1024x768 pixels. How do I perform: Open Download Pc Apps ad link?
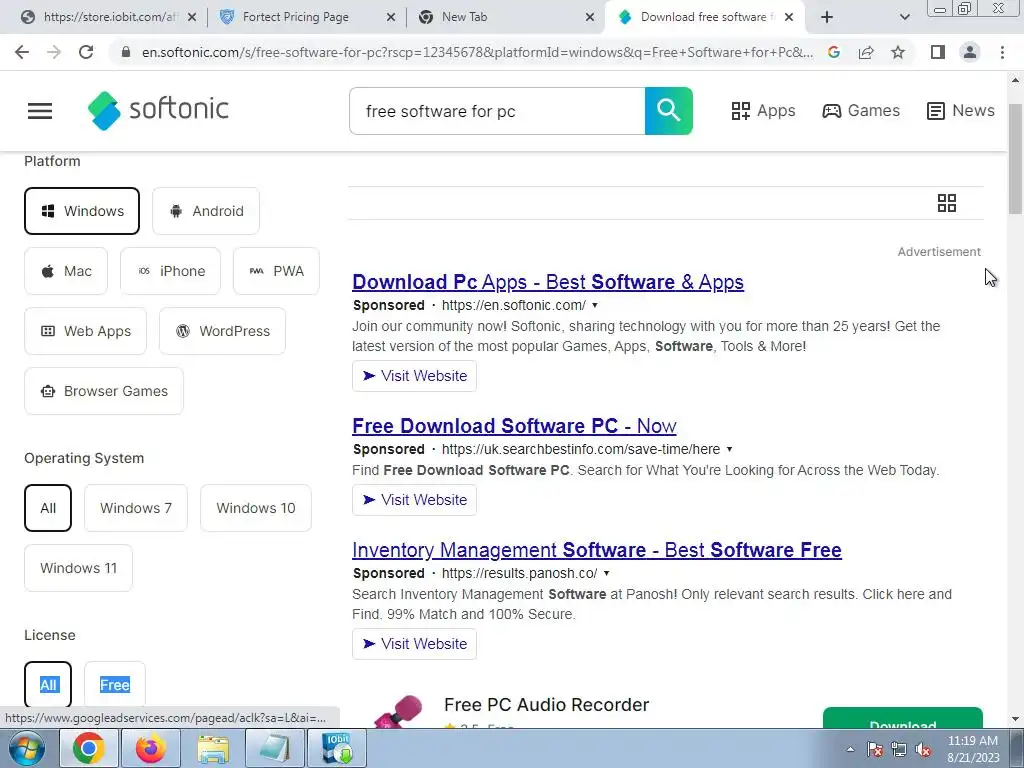[x=547, y=282]
